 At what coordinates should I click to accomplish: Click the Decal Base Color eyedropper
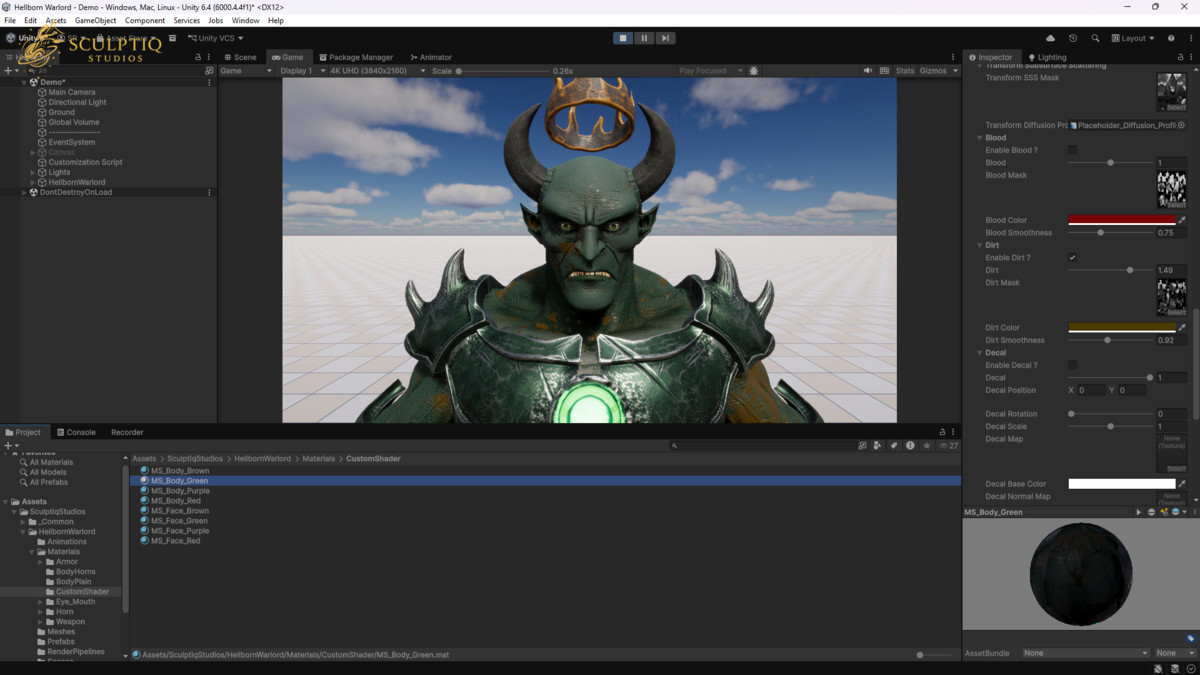(1182, 484)
